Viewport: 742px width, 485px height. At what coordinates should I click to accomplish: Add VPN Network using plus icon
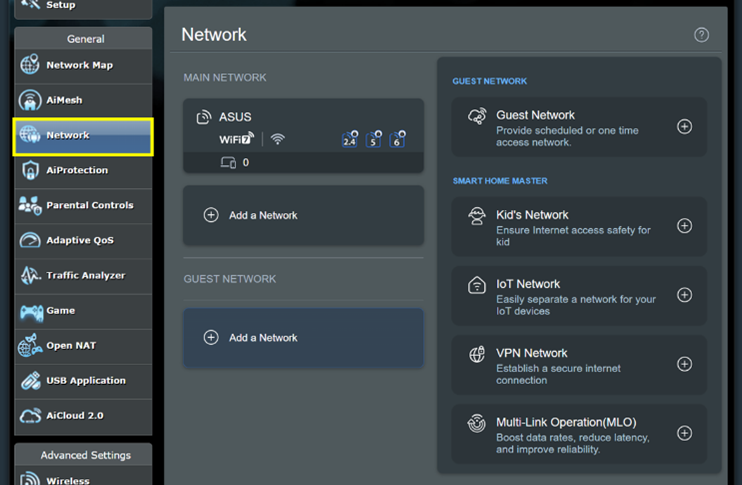click(x=684, y=364)
